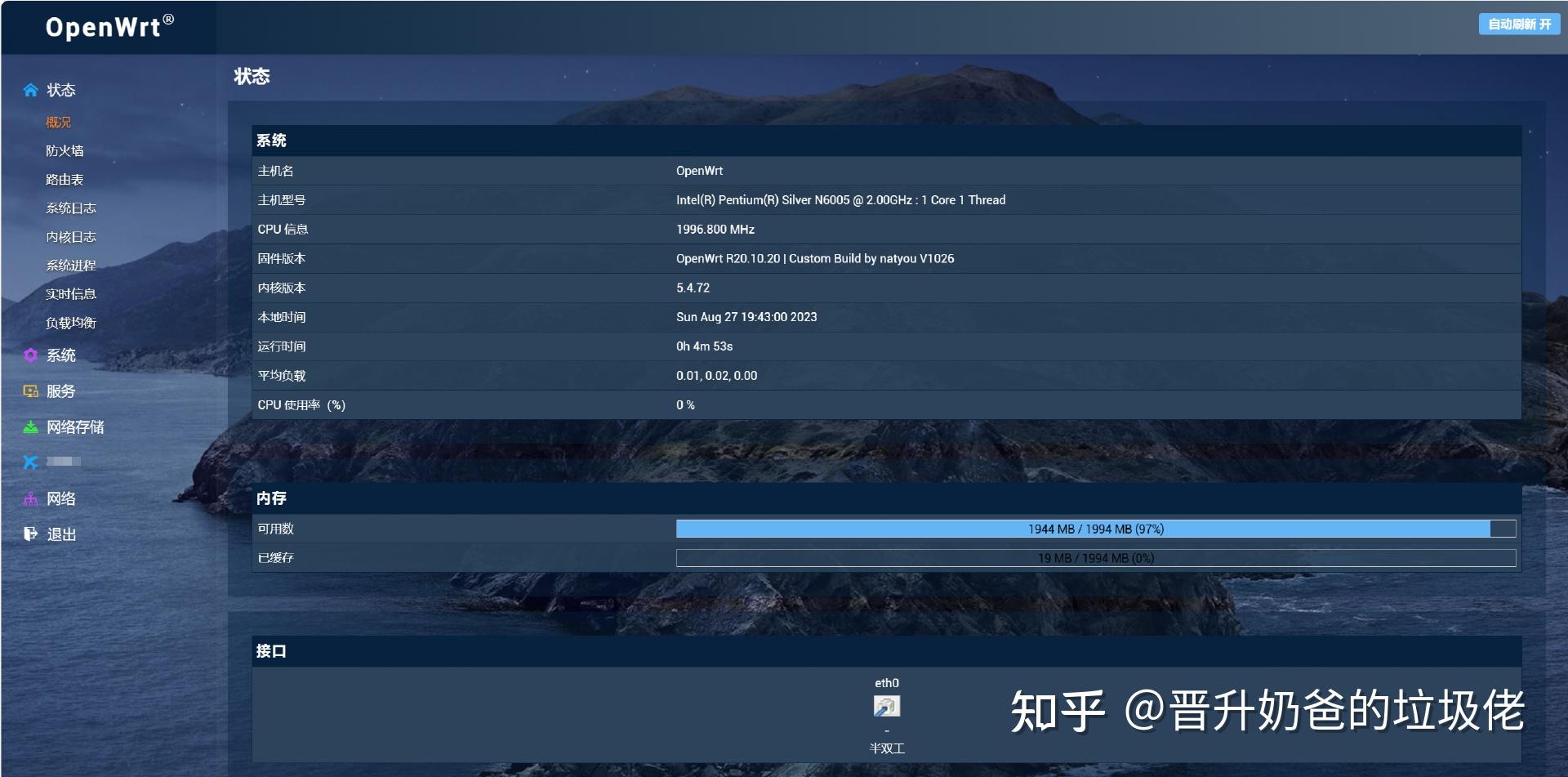Screen dimensions: 1568x777
Task: Select the 系统 gear icon
Action: [x=30, y=355]
